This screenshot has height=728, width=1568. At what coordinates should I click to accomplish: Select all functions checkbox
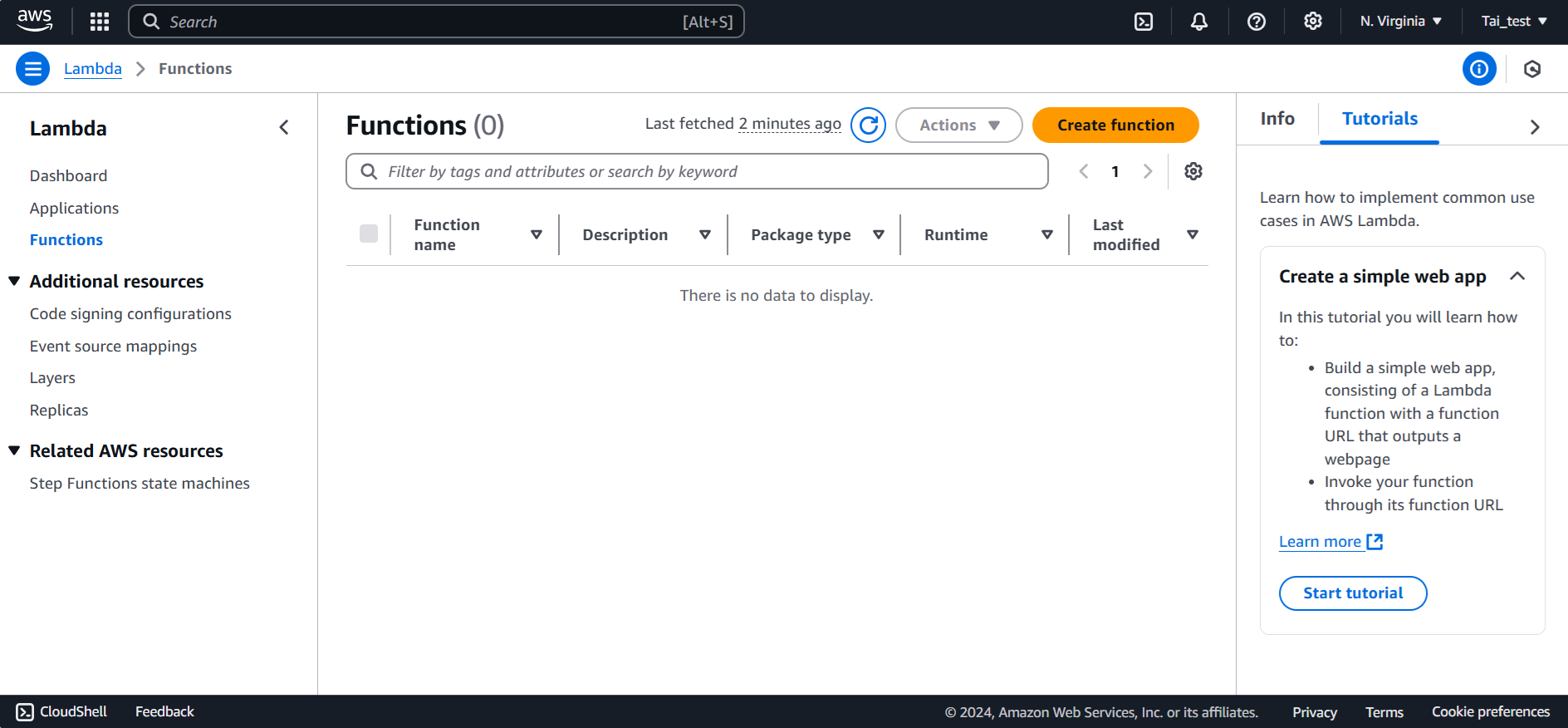coord(369,234)
